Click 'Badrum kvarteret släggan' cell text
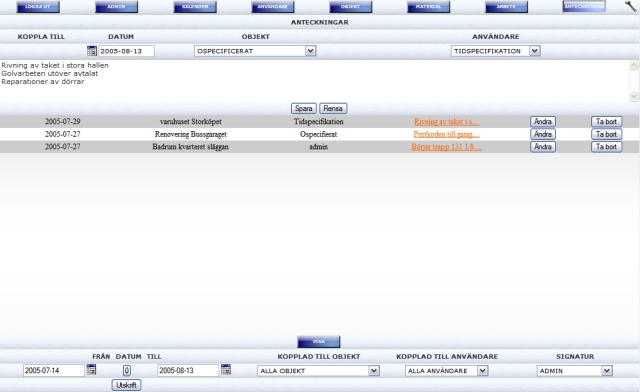Image resolution: width=640 pixels, height=392 pixels. 191,147
